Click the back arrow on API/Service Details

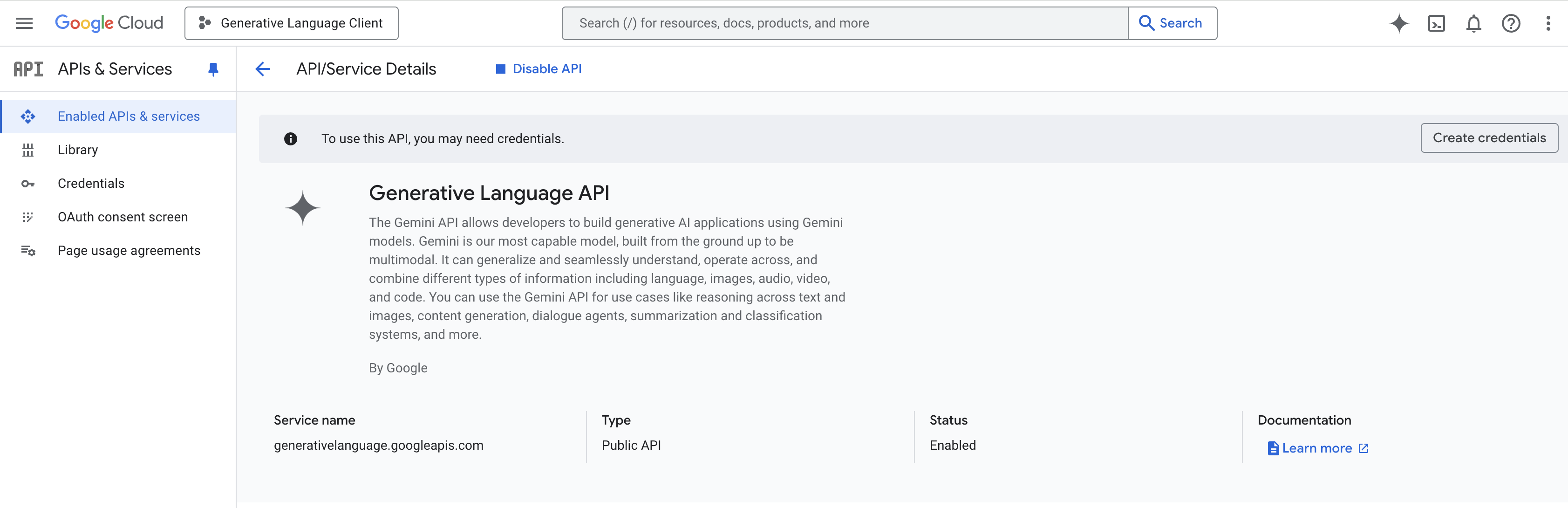point(262,69)
